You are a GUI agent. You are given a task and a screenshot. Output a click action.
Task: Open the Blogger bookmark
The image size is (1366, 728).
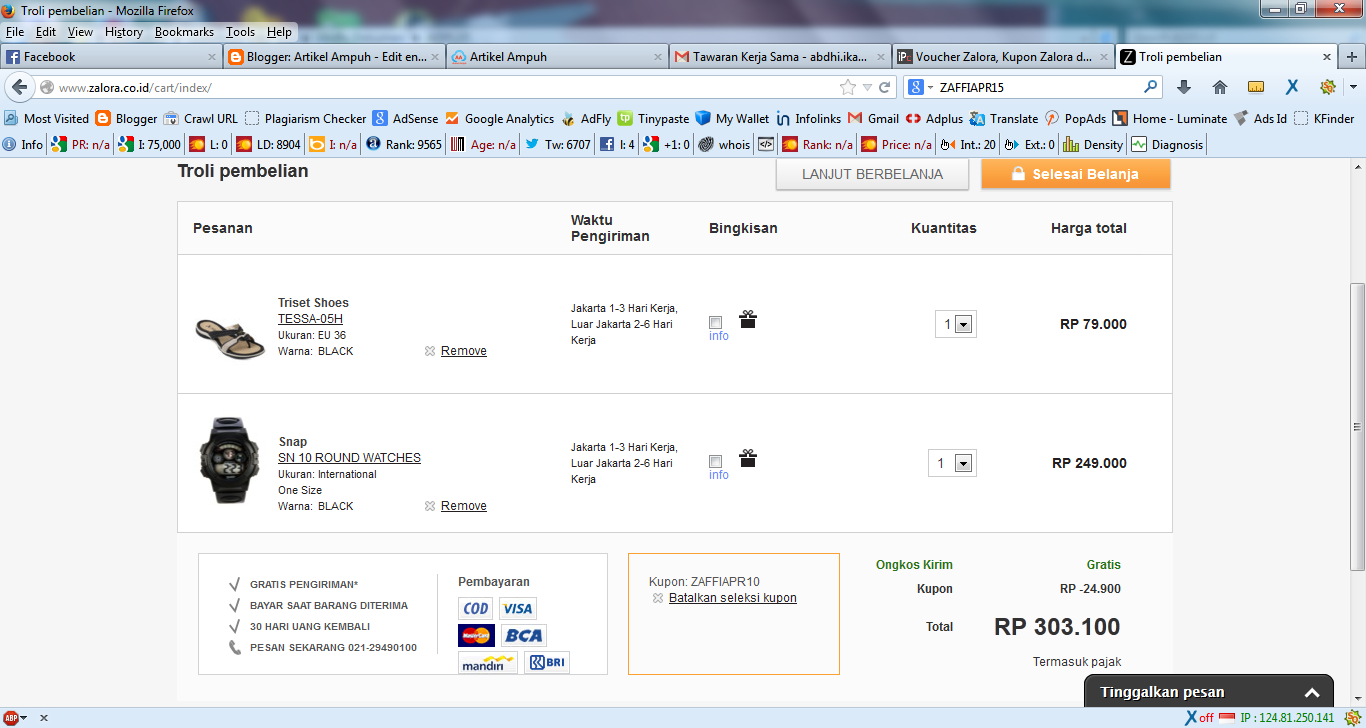[127, 118]
